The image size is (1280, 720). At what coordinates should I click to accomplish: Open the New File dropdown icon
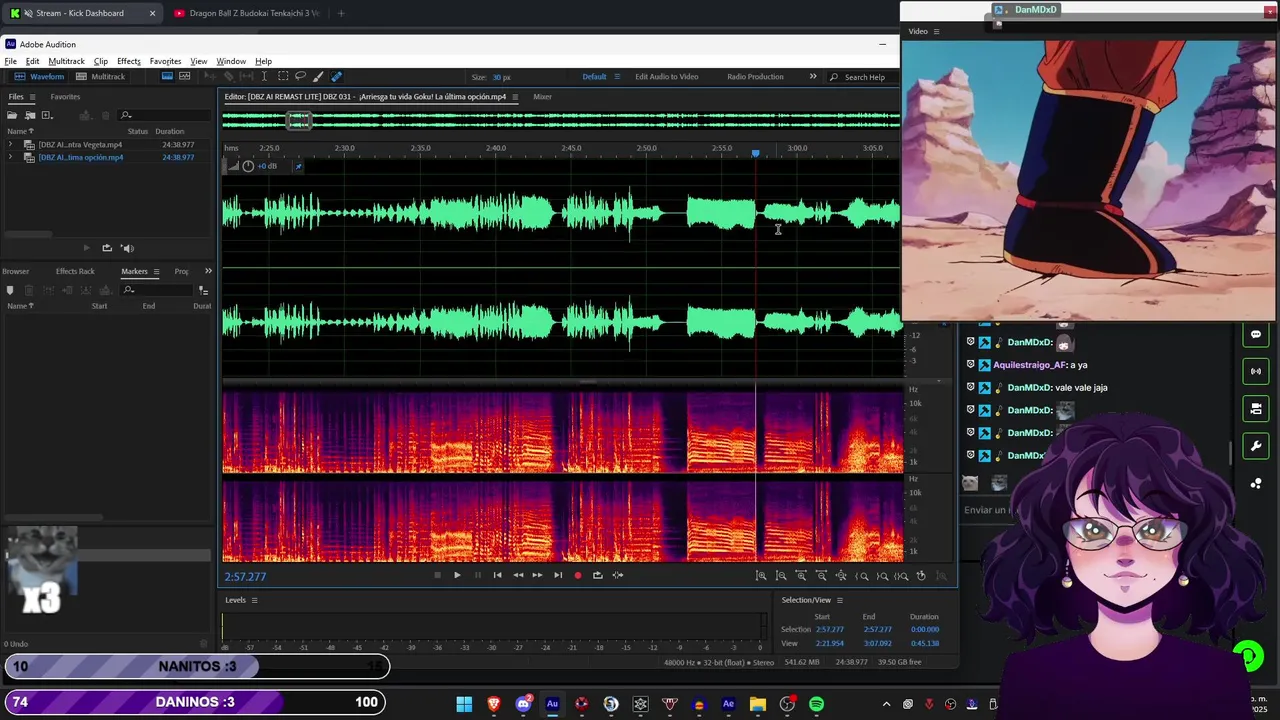[49, 115]
